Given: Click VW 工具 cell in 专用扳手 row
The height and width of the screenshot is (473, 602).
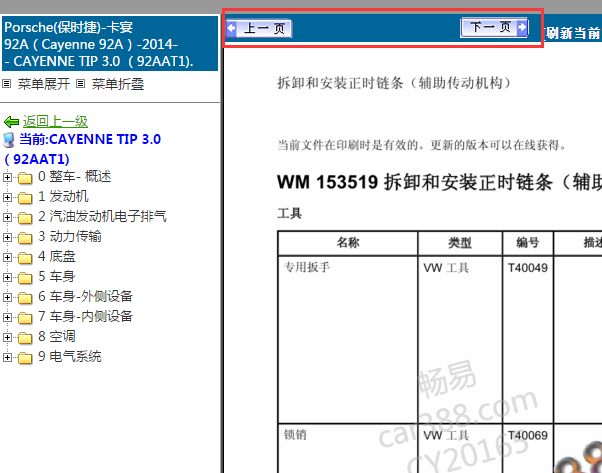Looking at the screenshot, I should pyautogui.click(x=460, y=340).
